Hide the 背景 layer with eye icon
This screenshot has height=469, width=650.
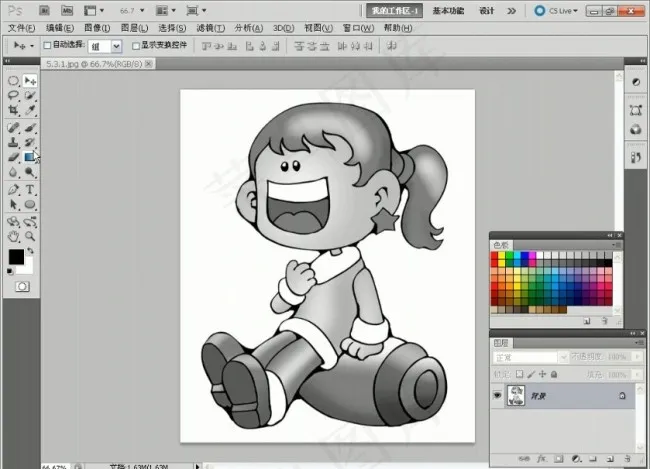click(x=497, y=396)
